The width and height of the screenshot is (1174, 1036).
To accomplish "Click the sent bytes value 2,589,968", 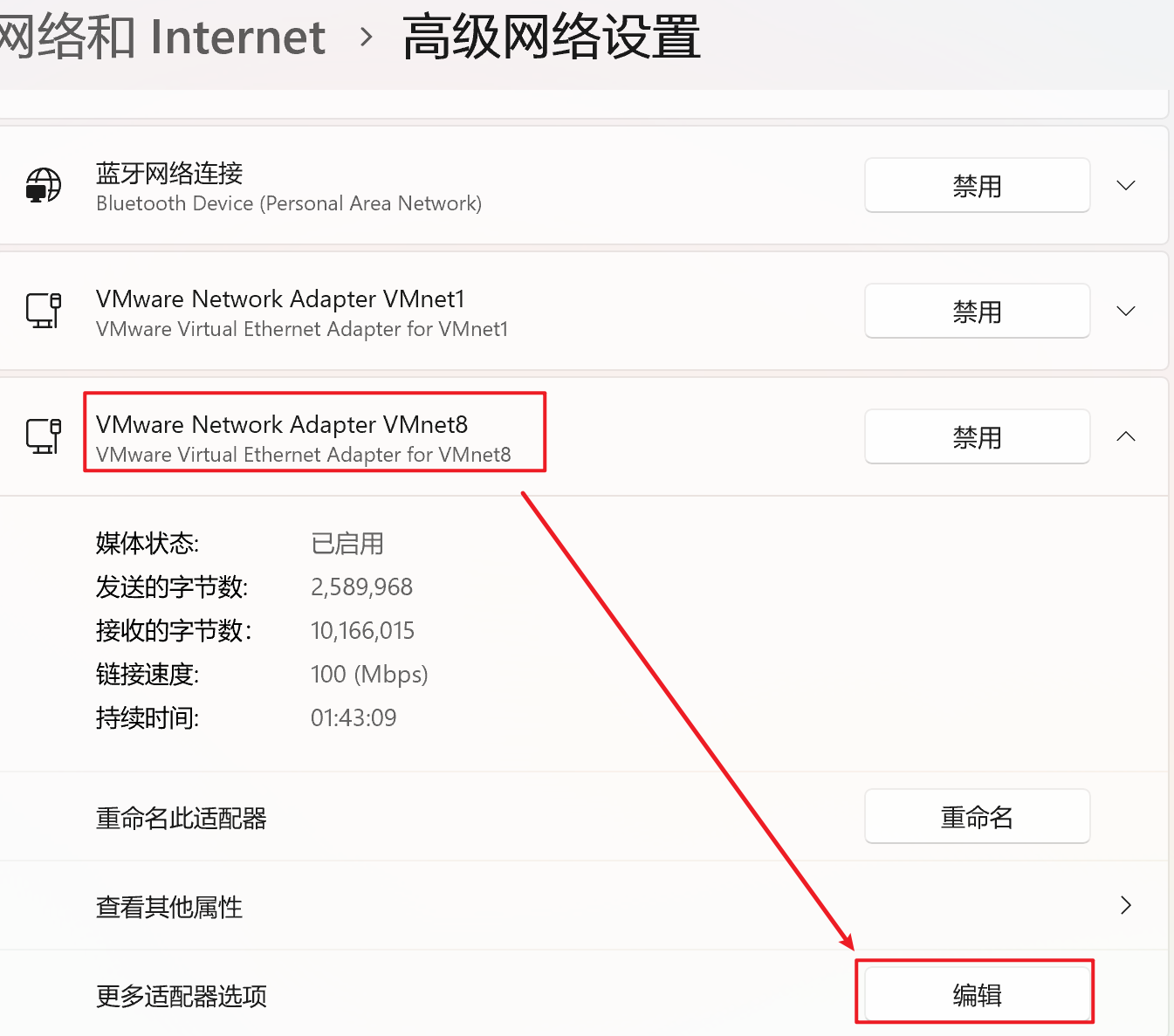I will coord(361,587).
